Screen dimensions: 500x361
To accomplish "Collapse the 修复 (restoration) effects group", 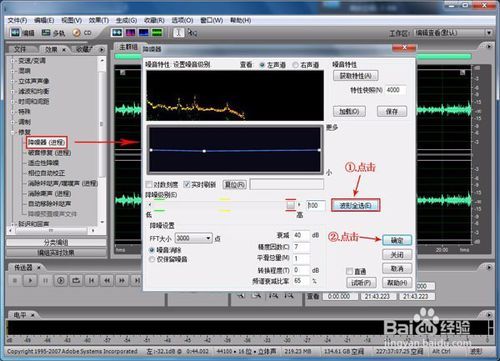I will pos(12,132).
